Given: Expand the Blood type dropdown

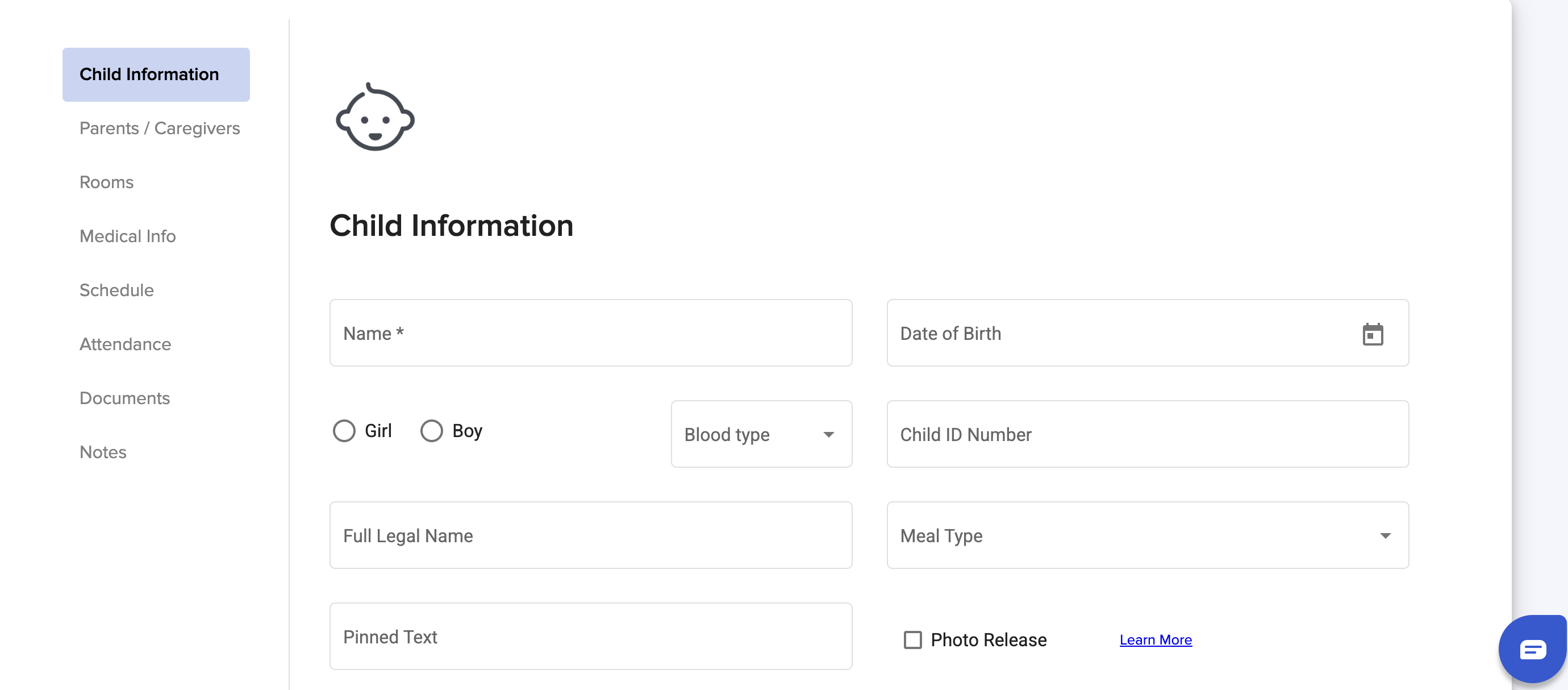Looking at the screenshot, I should 761,434.
